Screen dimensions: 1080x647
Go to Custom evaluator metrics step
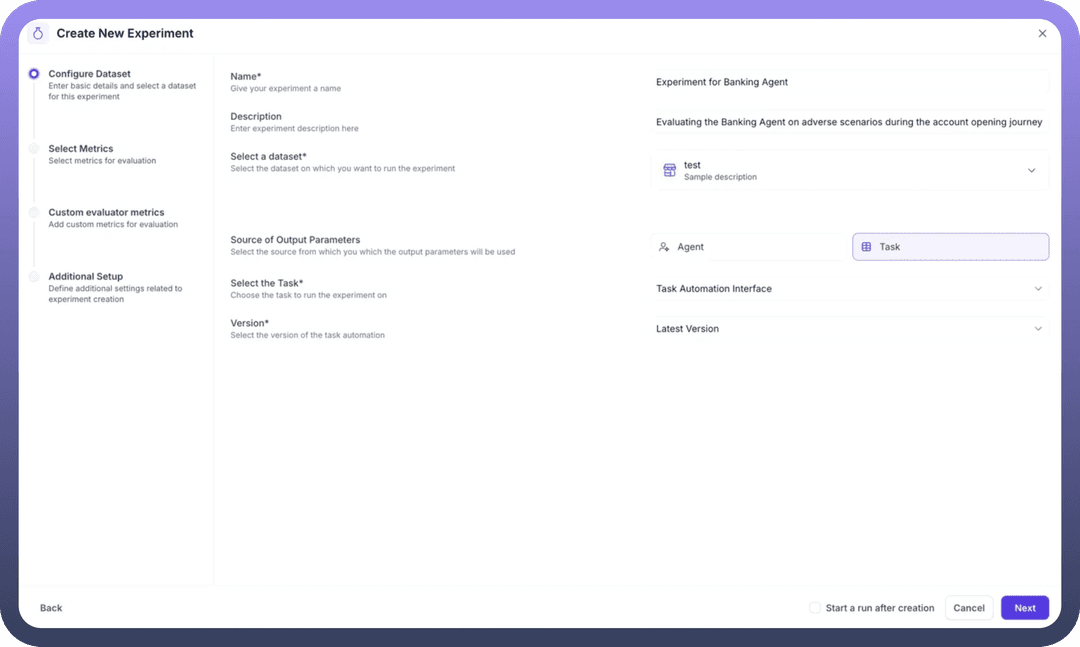[106, 213]
